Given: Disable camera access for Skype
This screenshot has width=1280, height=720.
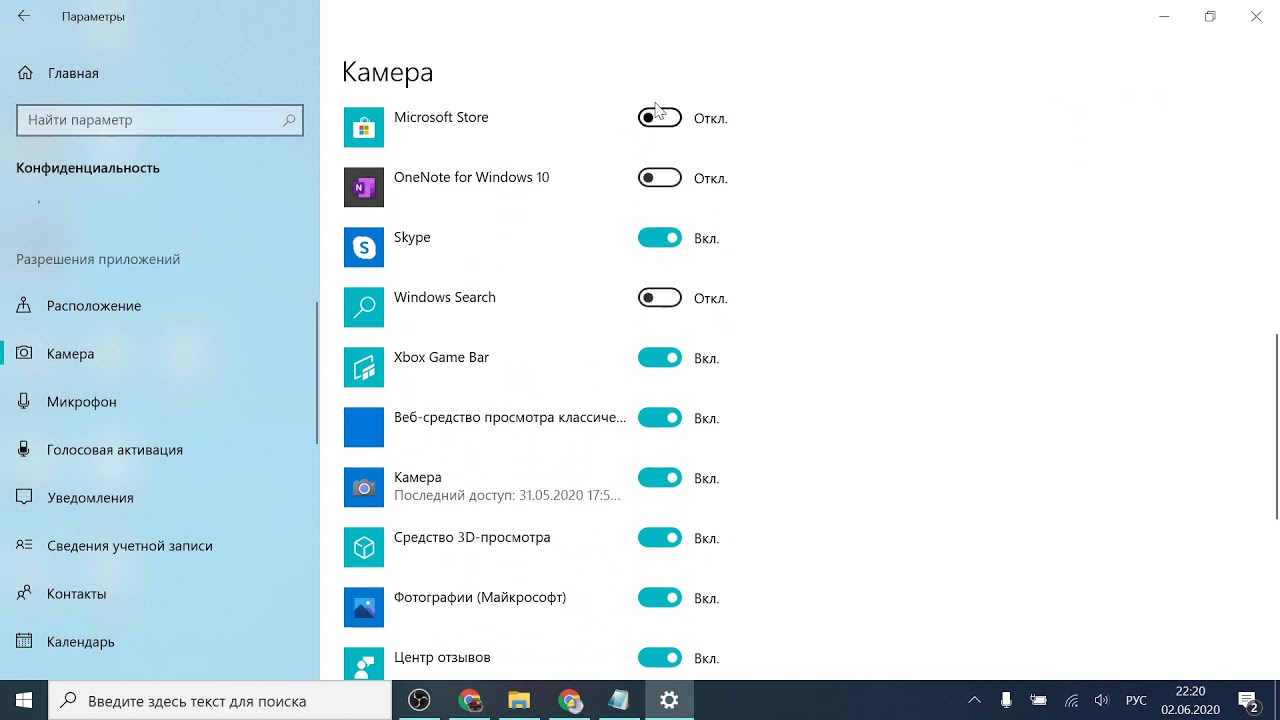Looking at the screenshot, I should tap(660, 238).
